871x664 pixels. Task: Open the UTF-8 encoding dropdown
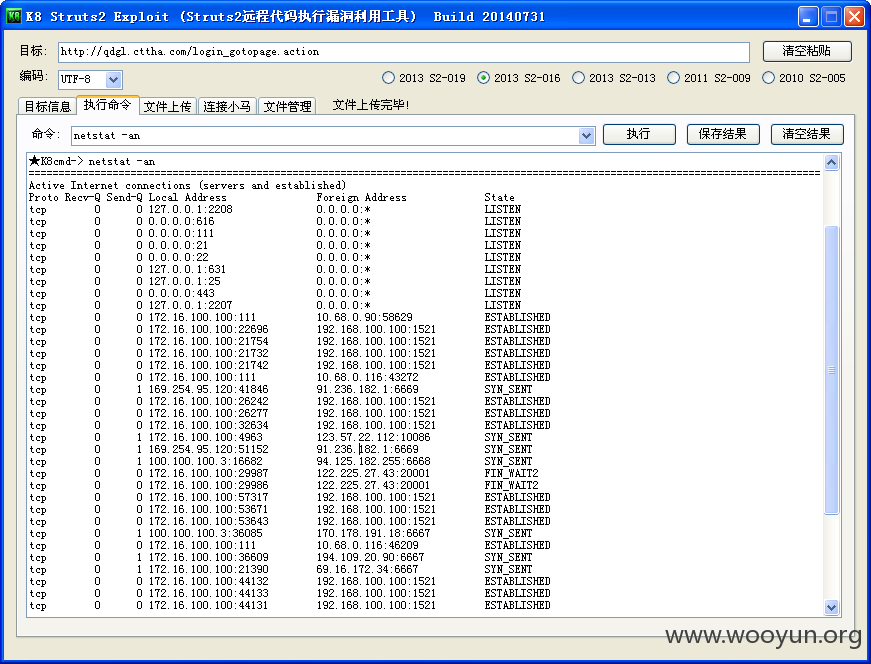click(x=113, y=79)
